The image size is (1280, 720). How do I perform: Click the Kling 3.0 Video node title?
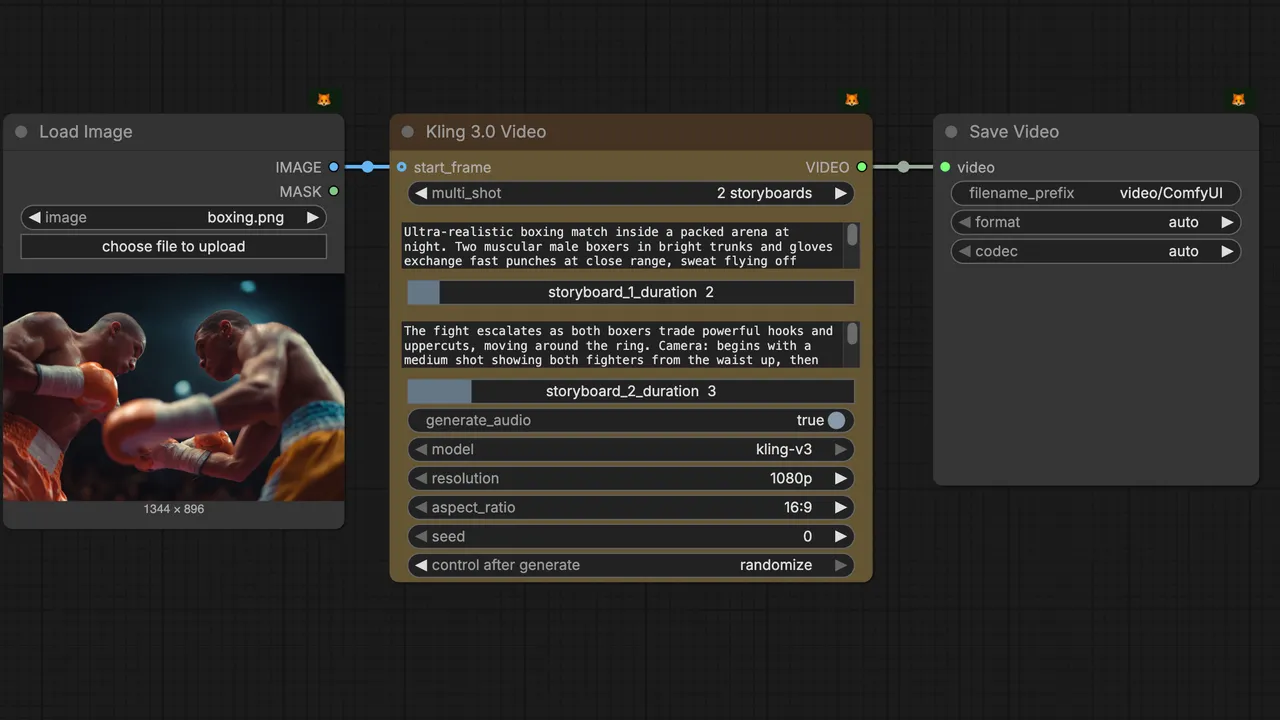point(486,132)
